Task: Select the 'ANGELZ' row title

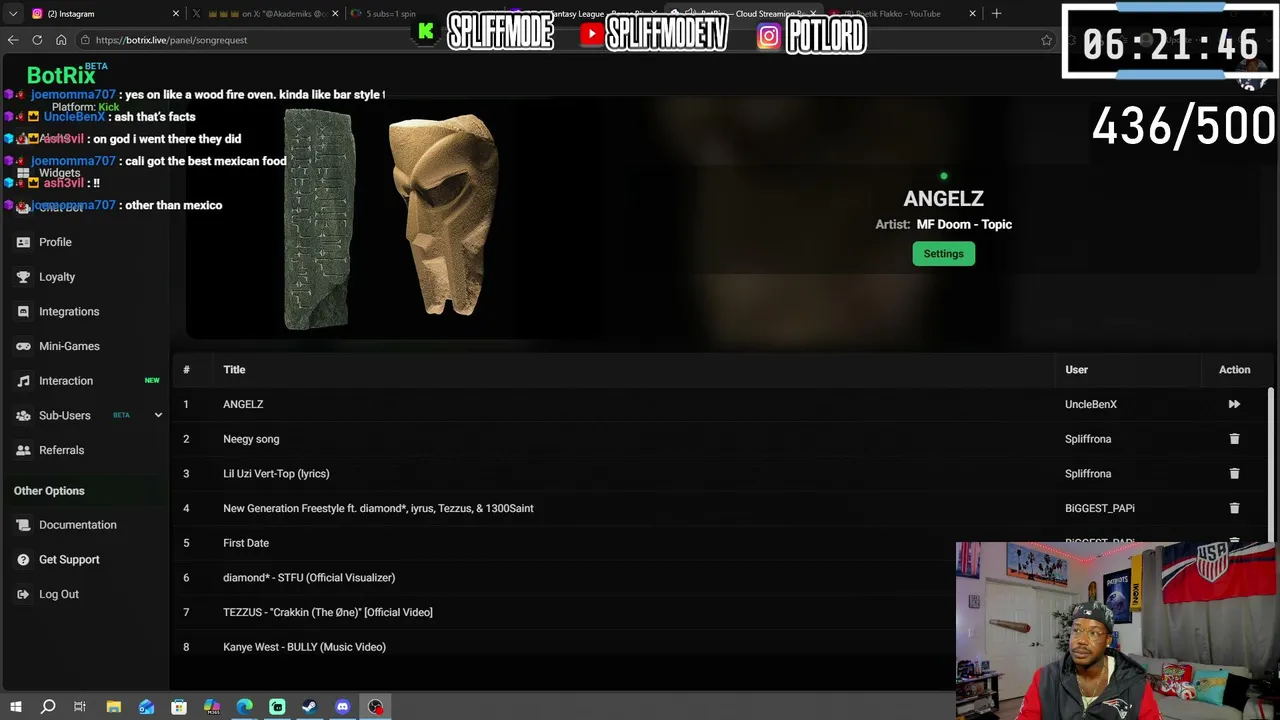Action: tap(243, 404)
